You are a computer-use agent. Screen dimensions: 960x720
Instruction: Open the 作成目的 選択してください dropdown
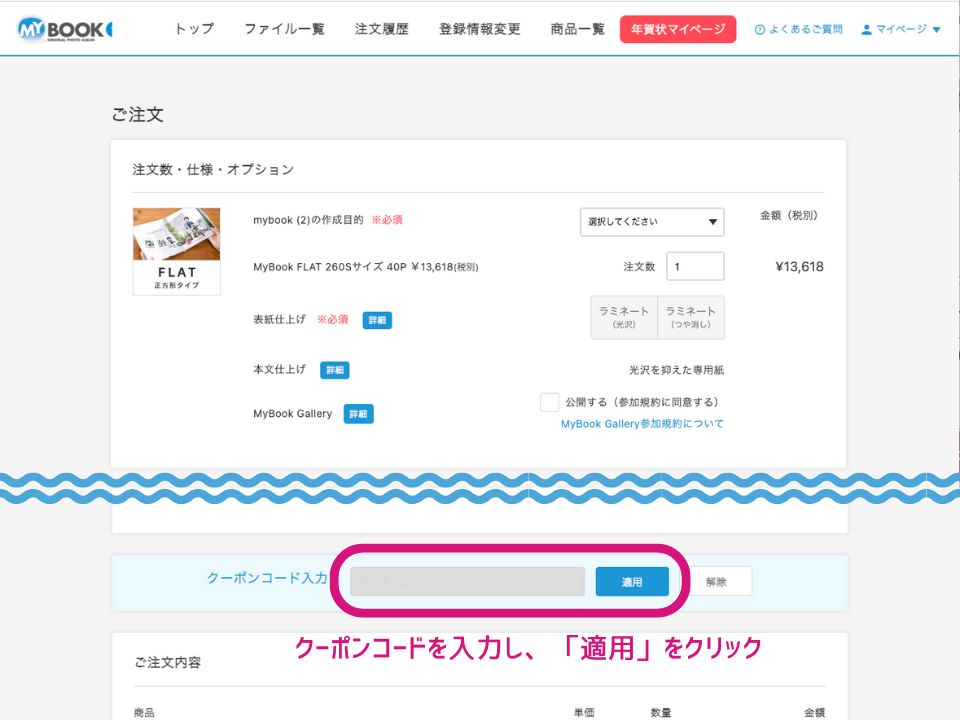[x=652, y=222]
